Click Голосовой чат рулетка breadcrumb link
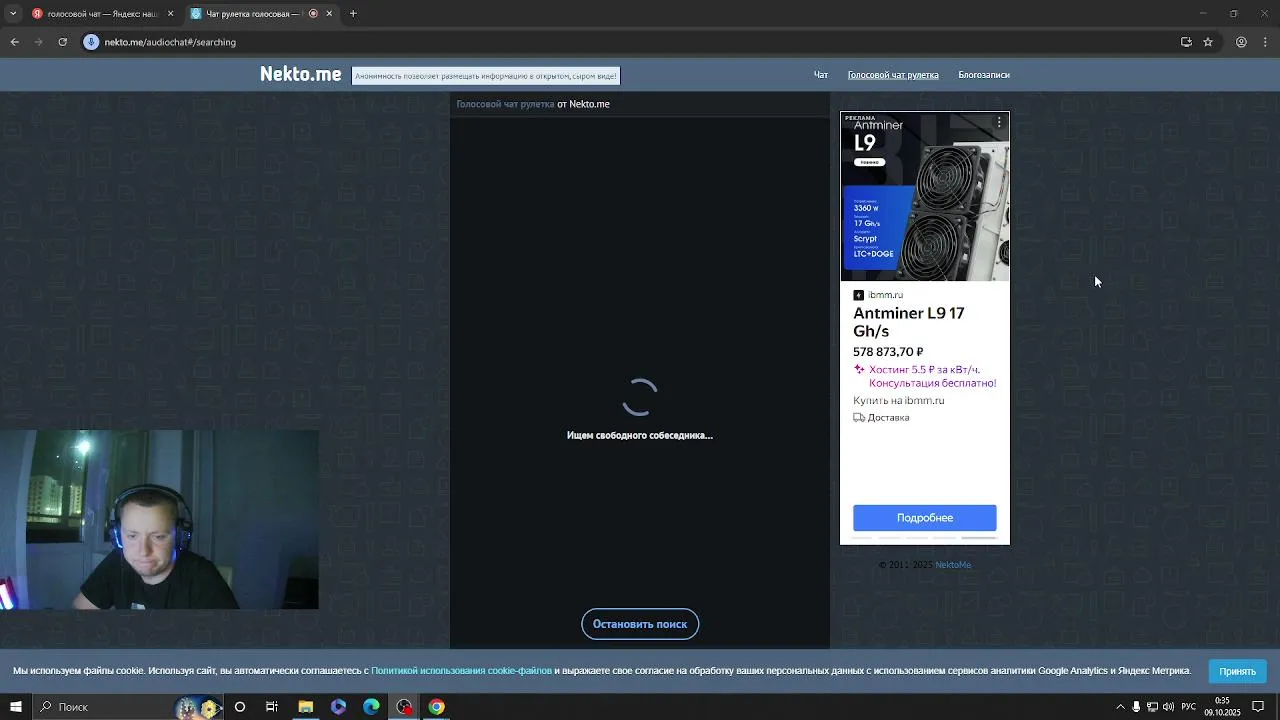Image resolution: width=1280 pixels, height=720 pixels. click(x=505, y=104)
